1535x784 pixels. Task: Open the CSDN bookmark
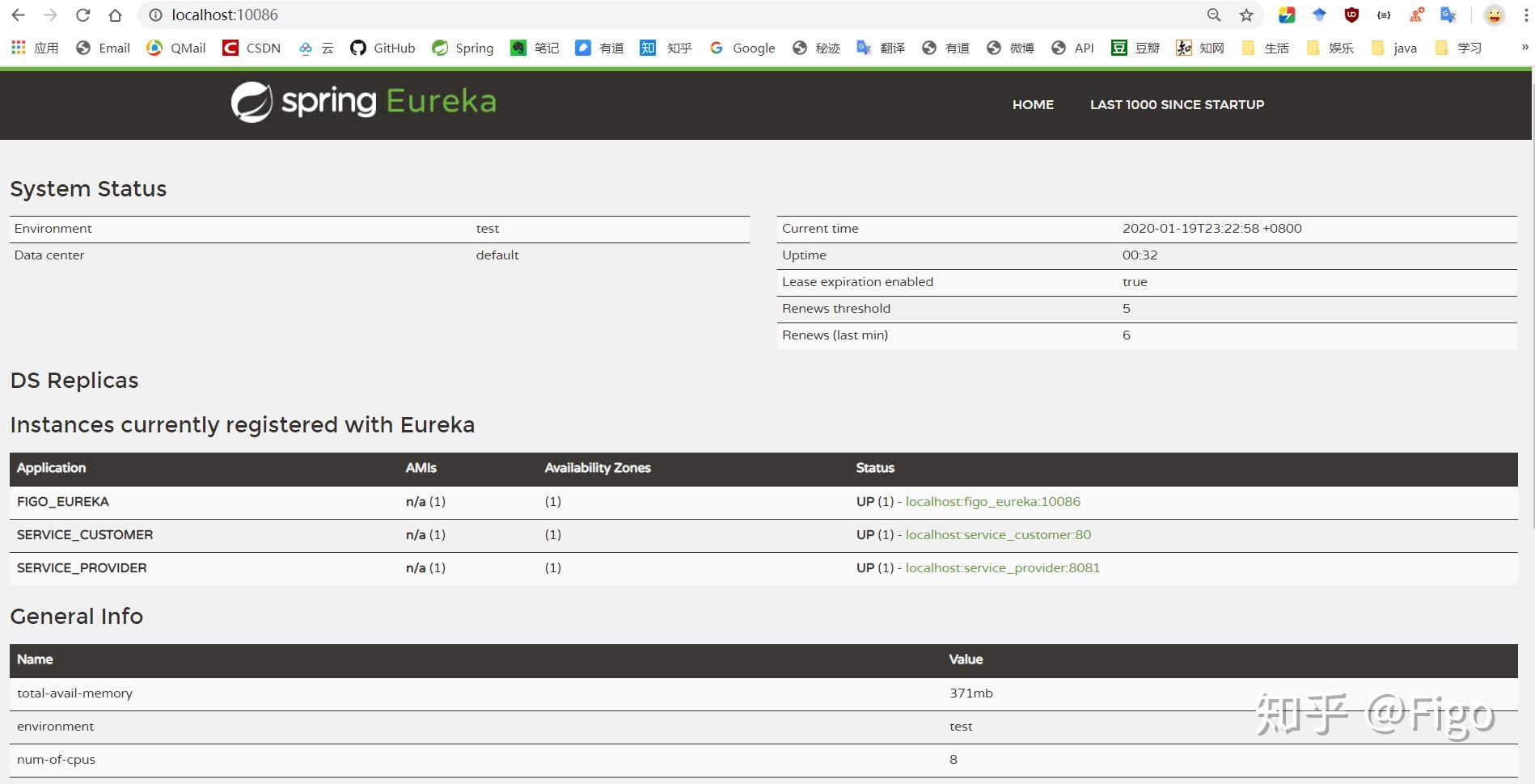pos(252,48)
